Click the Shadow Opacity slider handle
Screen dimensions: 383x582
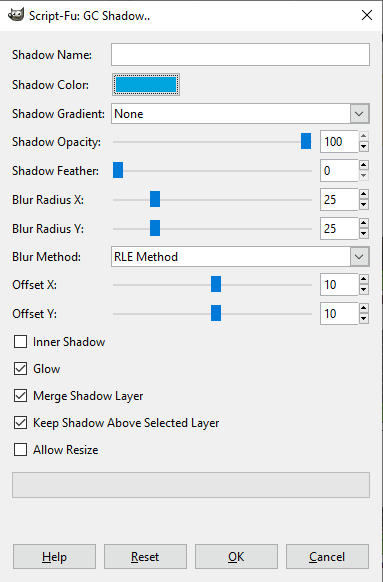(306, 141)
